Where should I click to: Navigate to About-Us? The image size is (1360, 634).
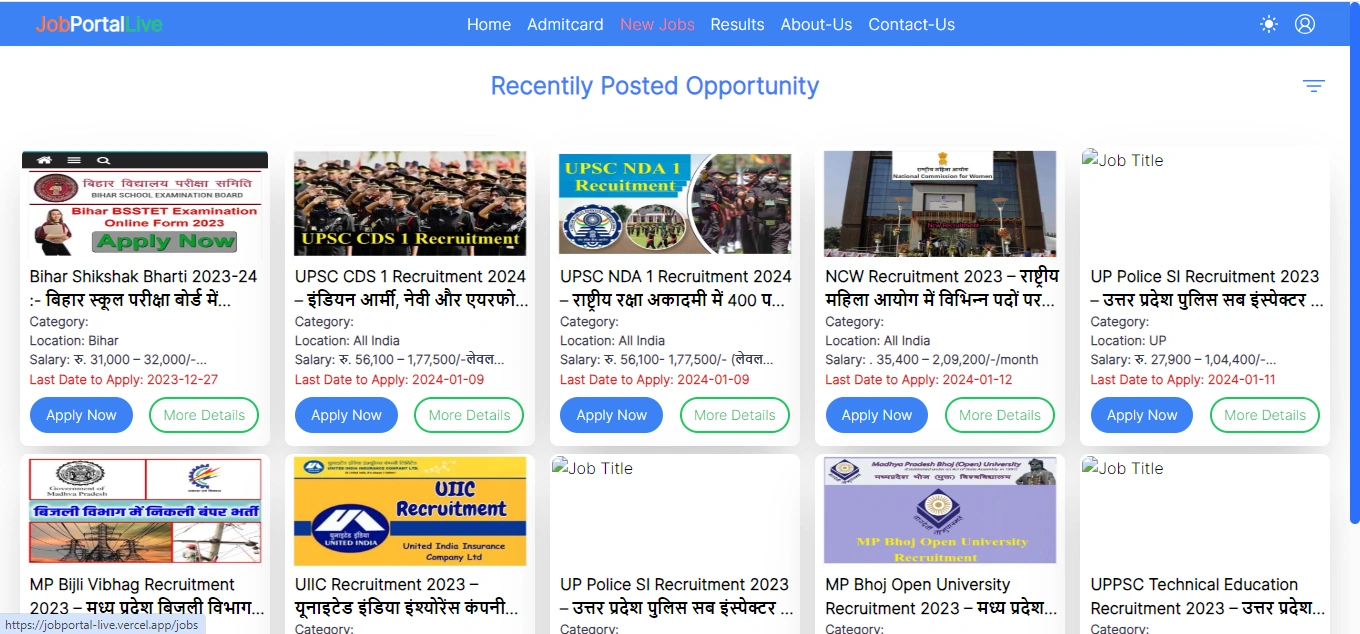[816, 24]
